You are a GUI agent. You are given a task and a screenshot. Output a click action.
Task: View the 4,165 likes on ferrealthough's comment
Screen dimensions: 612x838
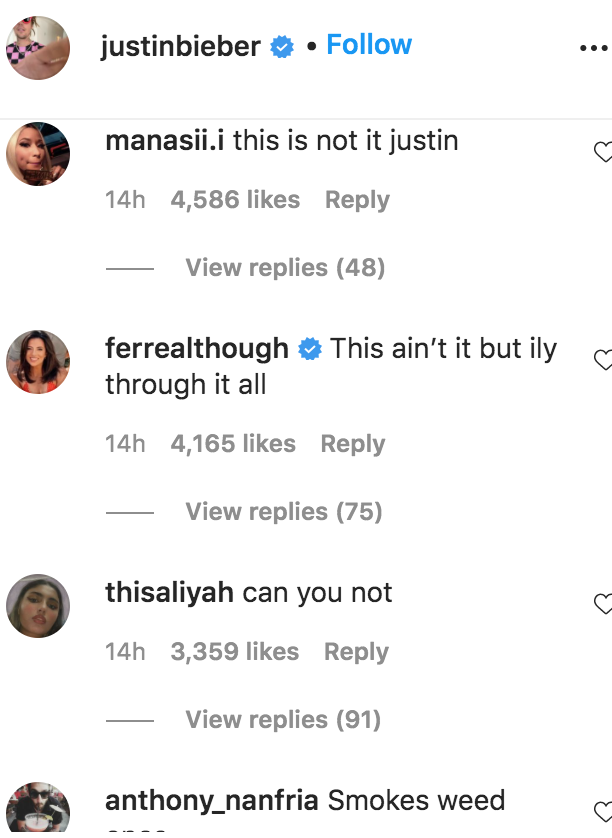[x=233, y=444]
